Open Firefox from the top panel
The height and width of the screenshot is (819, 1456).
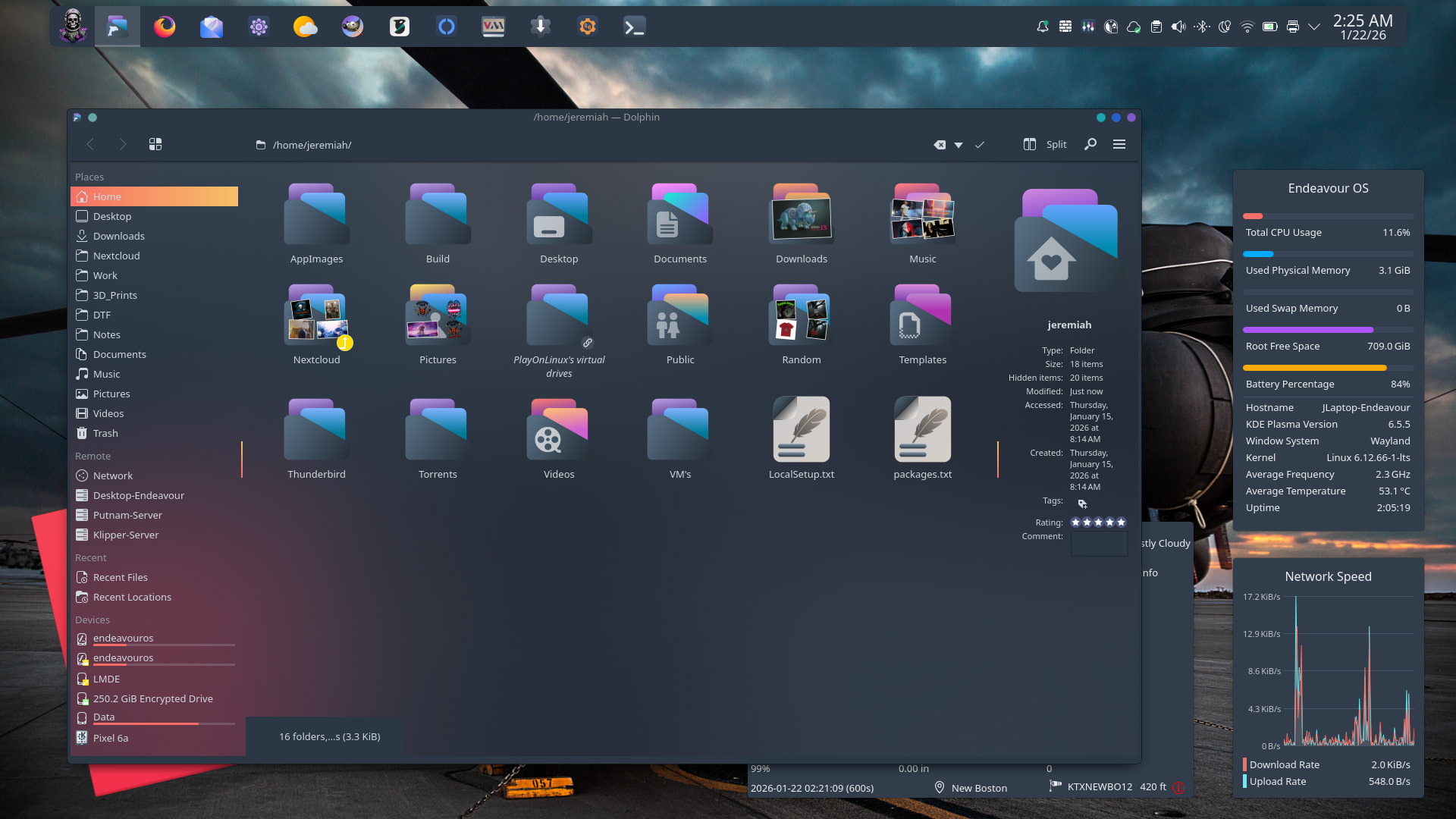165,27
